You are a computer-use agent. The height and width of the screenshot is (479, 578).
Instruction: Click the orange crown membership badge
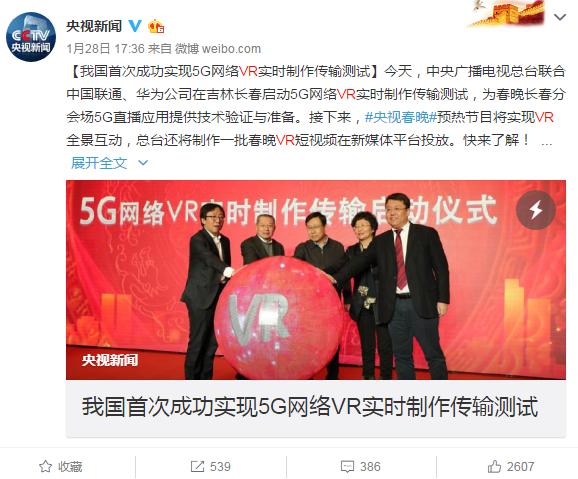(x=156, y=26)
